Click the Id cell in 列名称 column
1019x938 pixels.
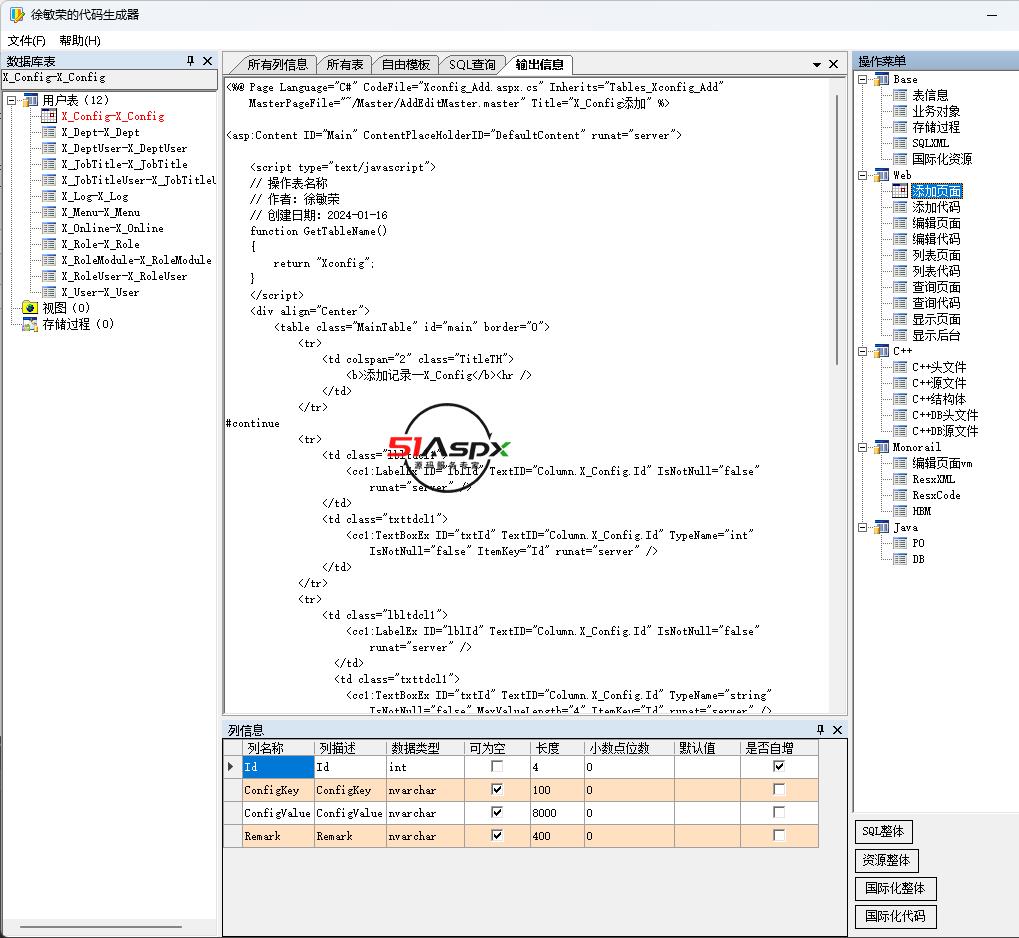tap(278, 767)
